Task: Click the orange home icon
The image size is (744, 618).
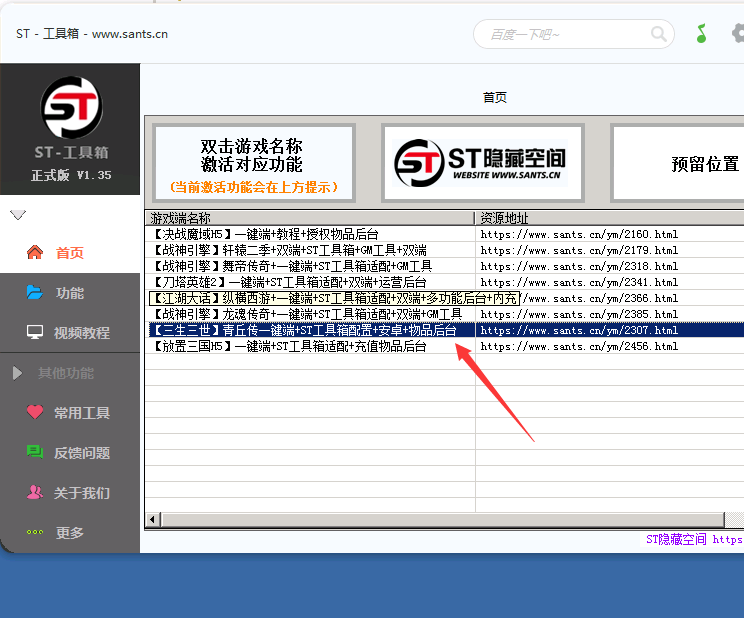Action: (x=35, y=252)
